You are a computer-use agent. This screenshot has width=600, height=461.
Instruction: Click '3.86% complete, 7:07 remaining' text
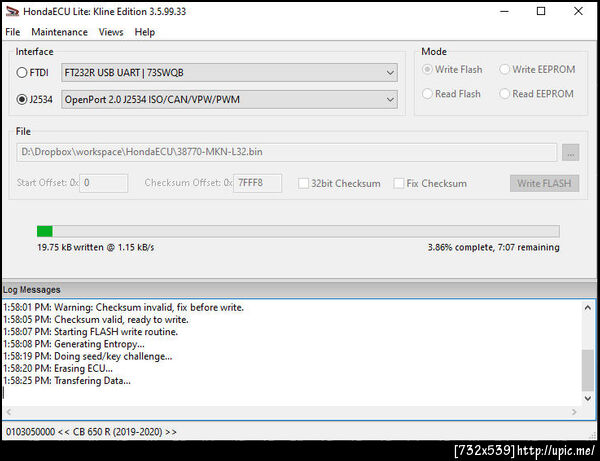coord(494,248)
